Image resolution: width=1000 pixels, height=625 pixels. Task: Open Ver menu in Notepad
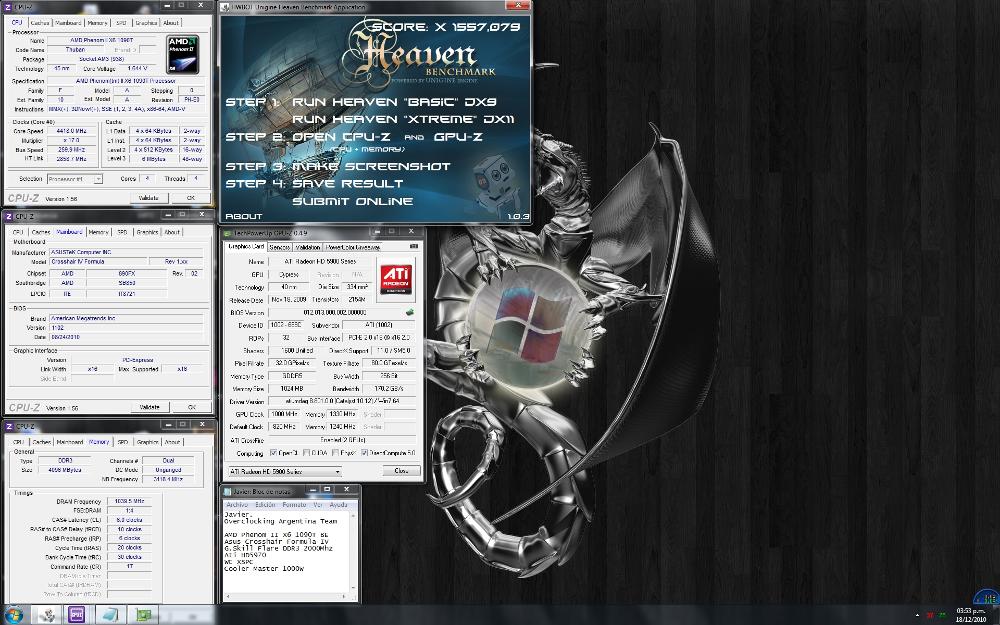tap(318, 504)
